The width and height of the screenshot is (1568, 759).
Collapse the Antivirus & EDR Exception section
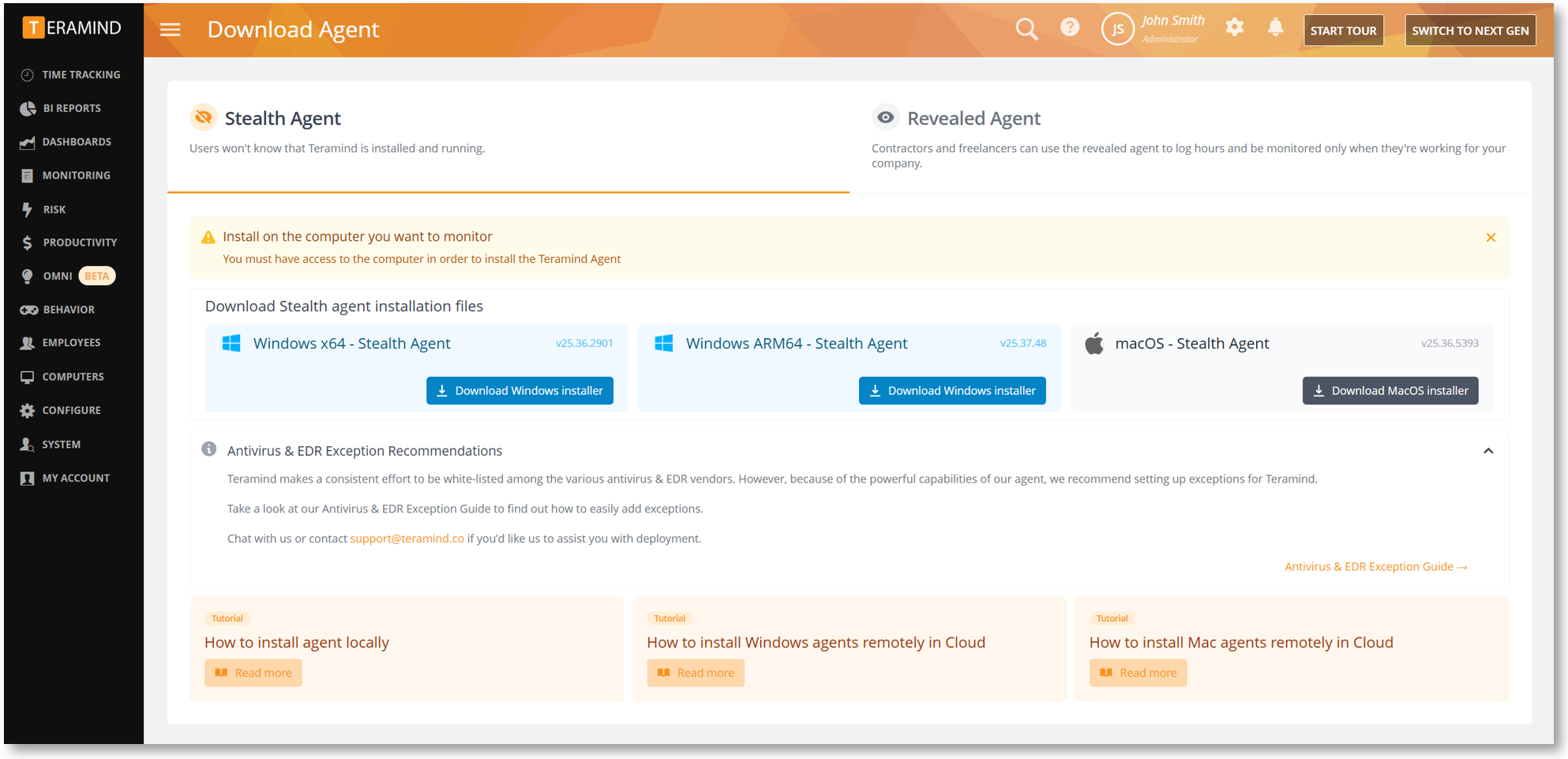click(1488, 451)
